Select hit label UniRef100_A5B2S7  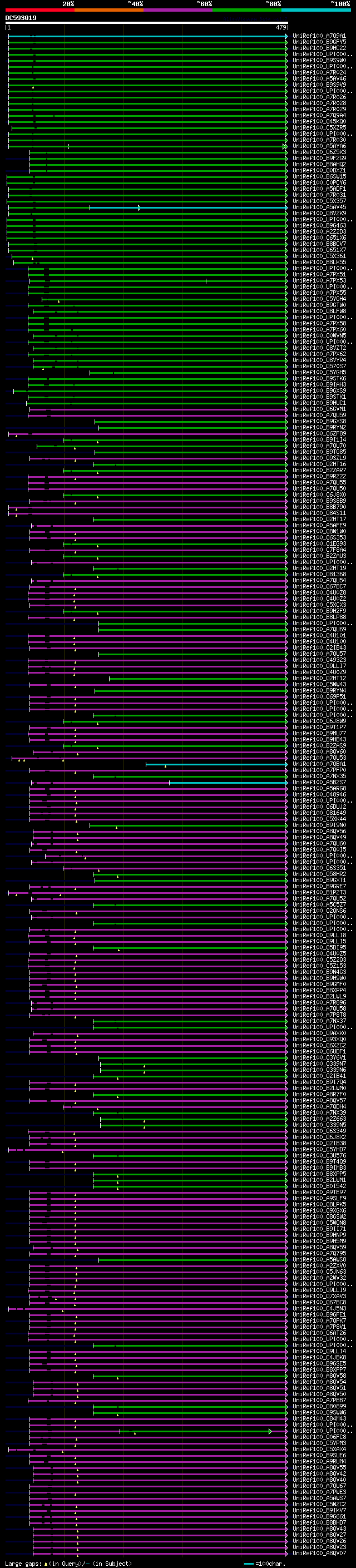(x=319, y=783)
